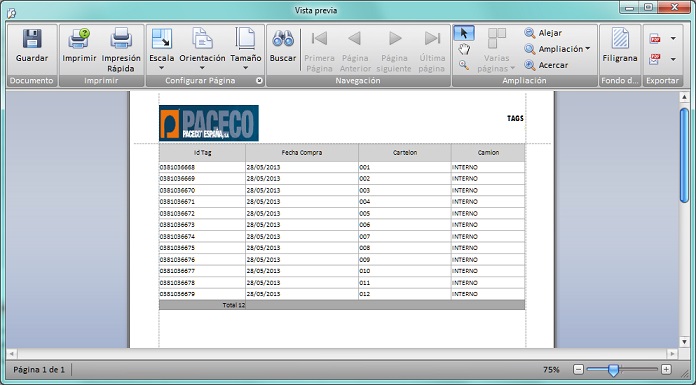696x385 pixels.
Task: Open the Escala scale option
Action: tap(162, 49)
